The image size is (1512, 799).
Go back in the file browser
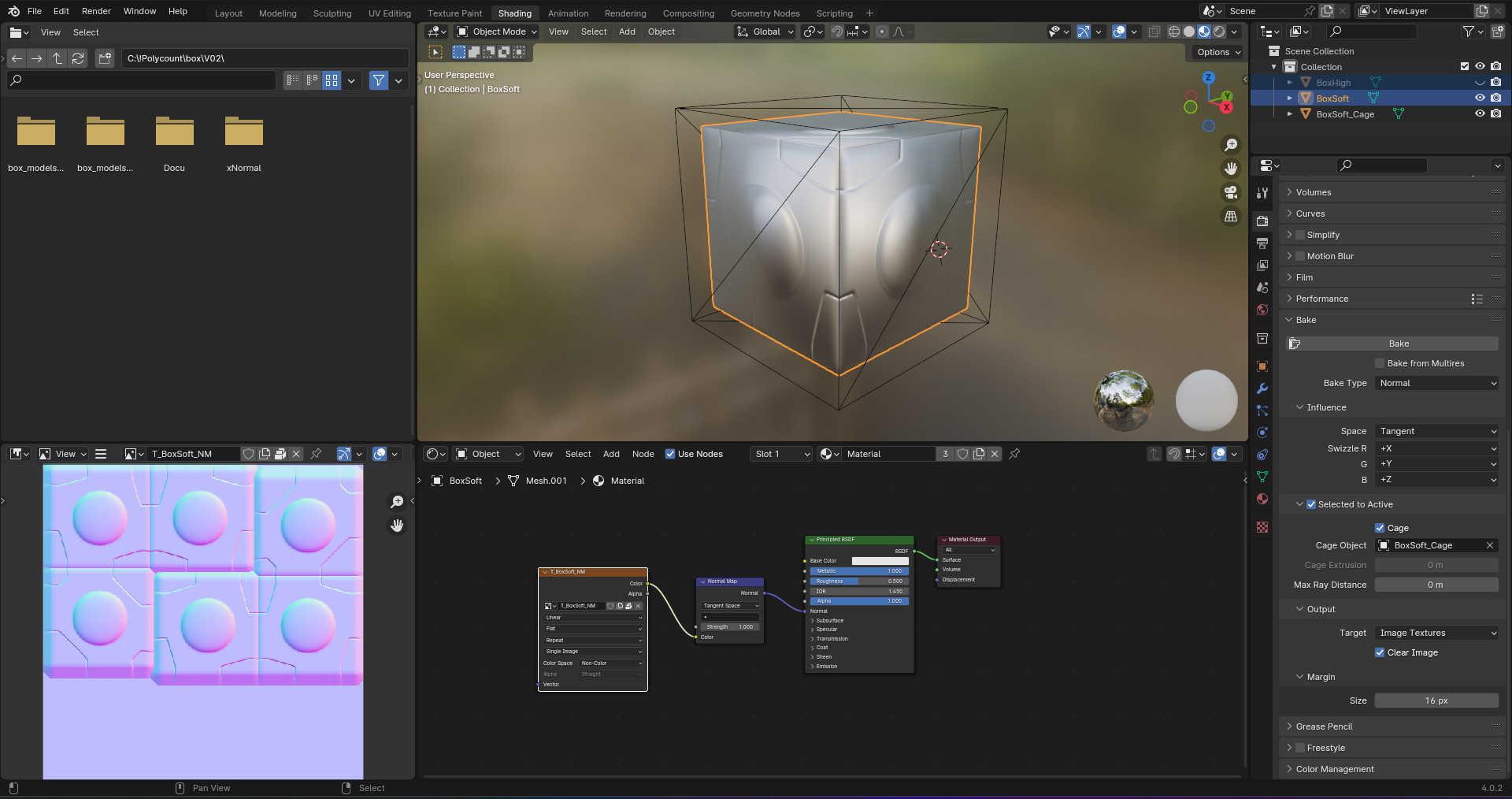pos(17,58)
